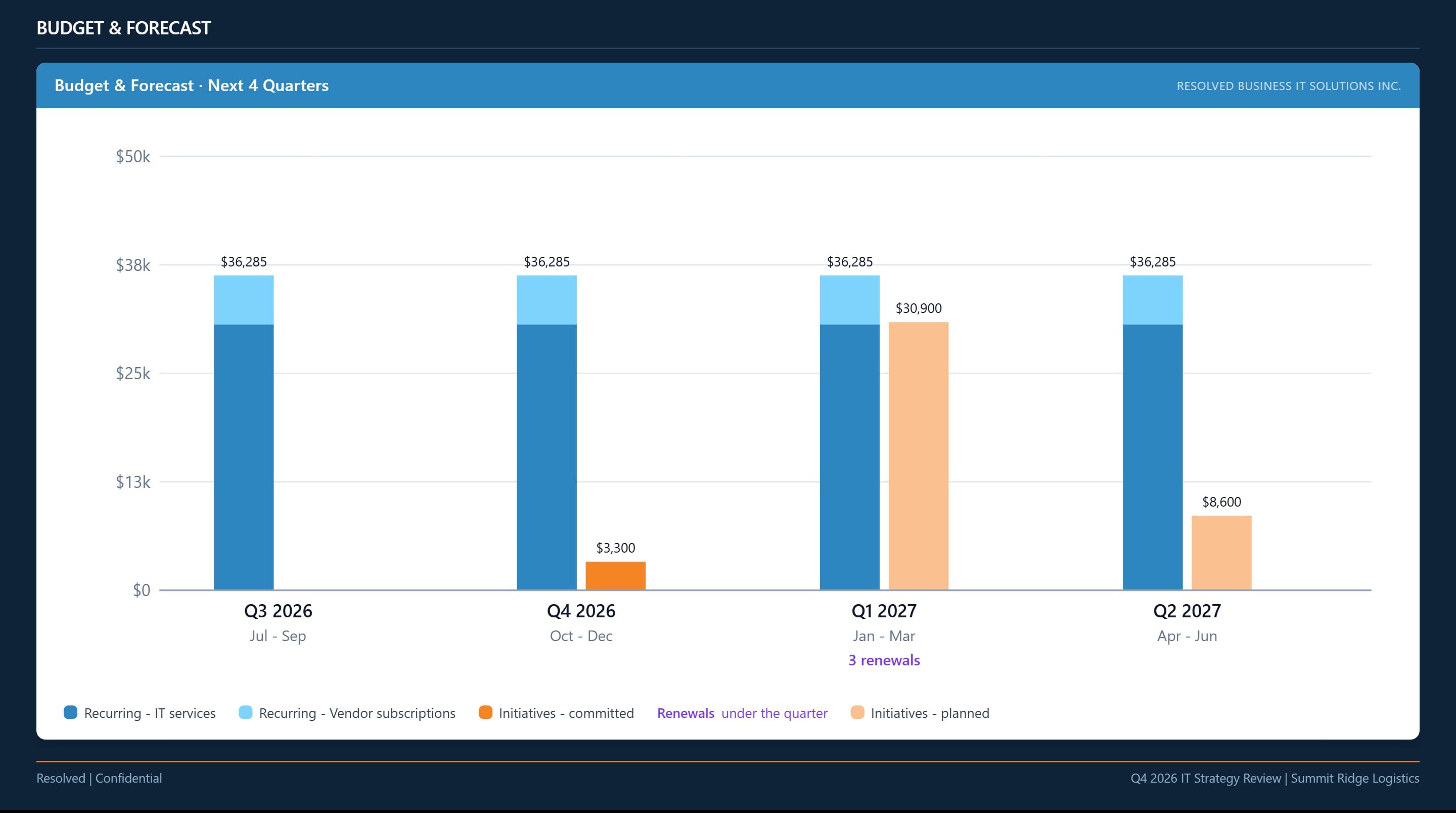Select the Q1 2027 light blue vendor segment

coord(849,300)
